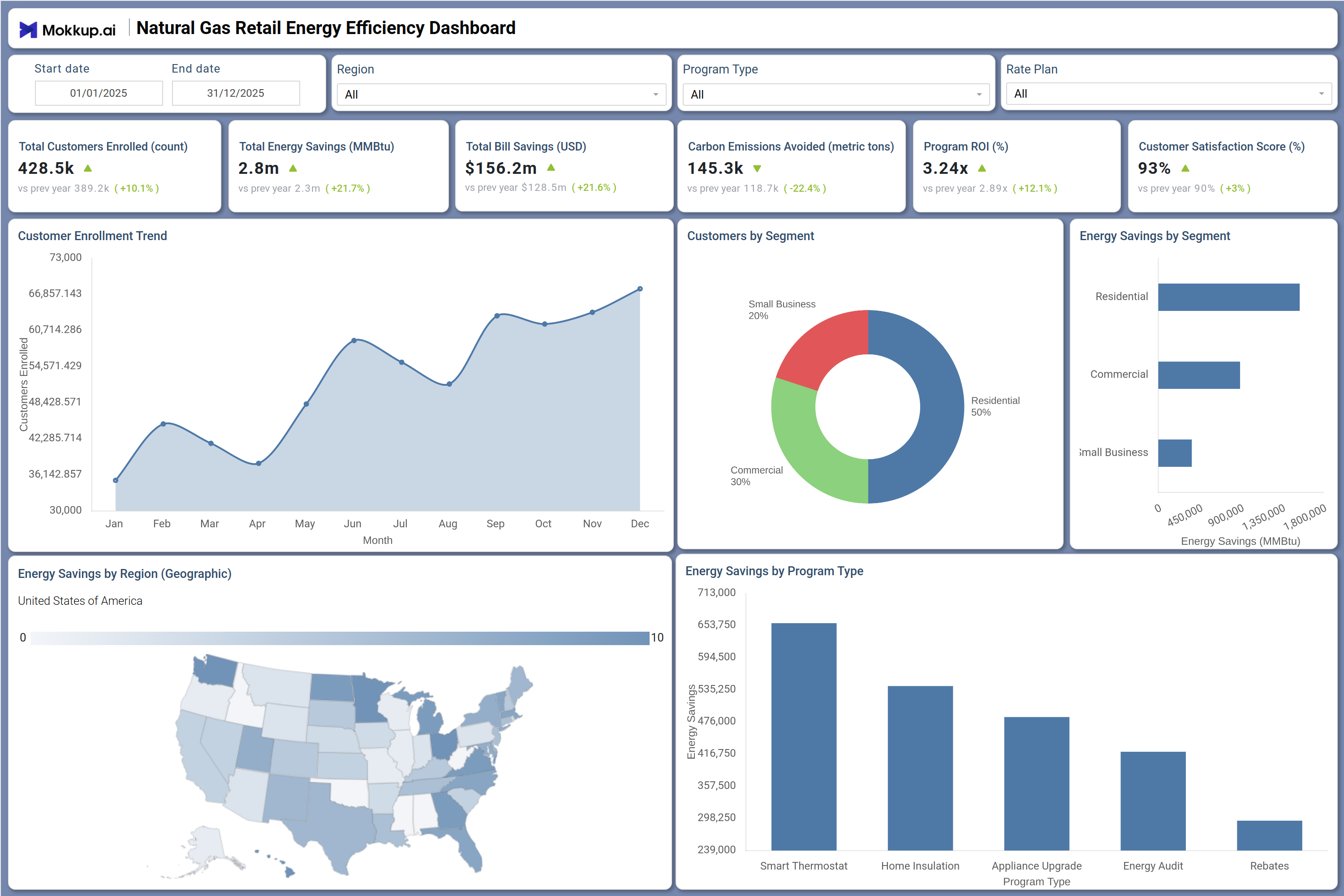Click the Commercial energy savings bar
Image resolution: width=1344 pixels, height=896 pixels.
coord(1199,375)
